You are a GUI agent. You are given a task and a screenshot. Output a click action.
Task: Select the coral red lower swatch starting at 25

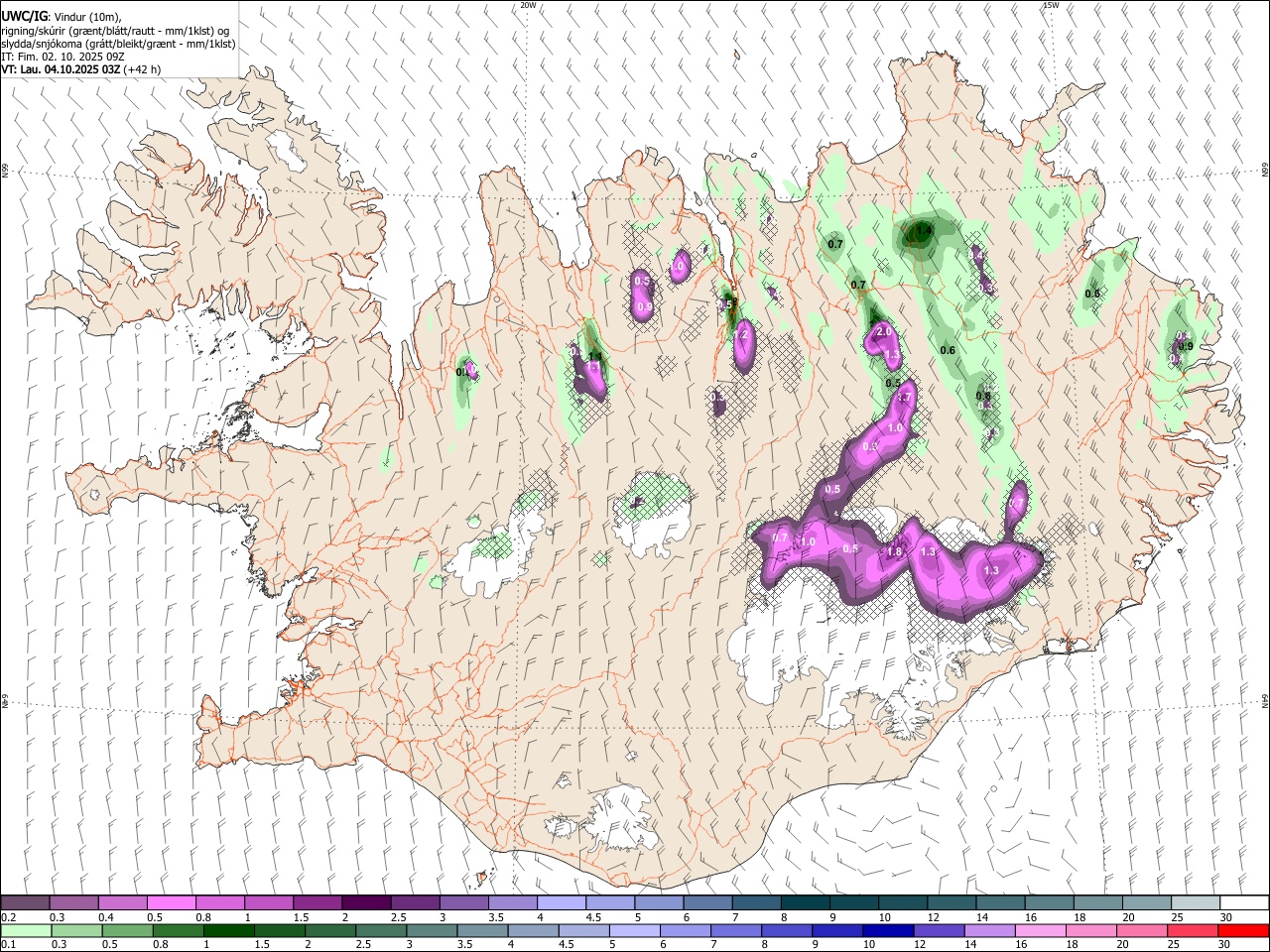[1193, 930]
